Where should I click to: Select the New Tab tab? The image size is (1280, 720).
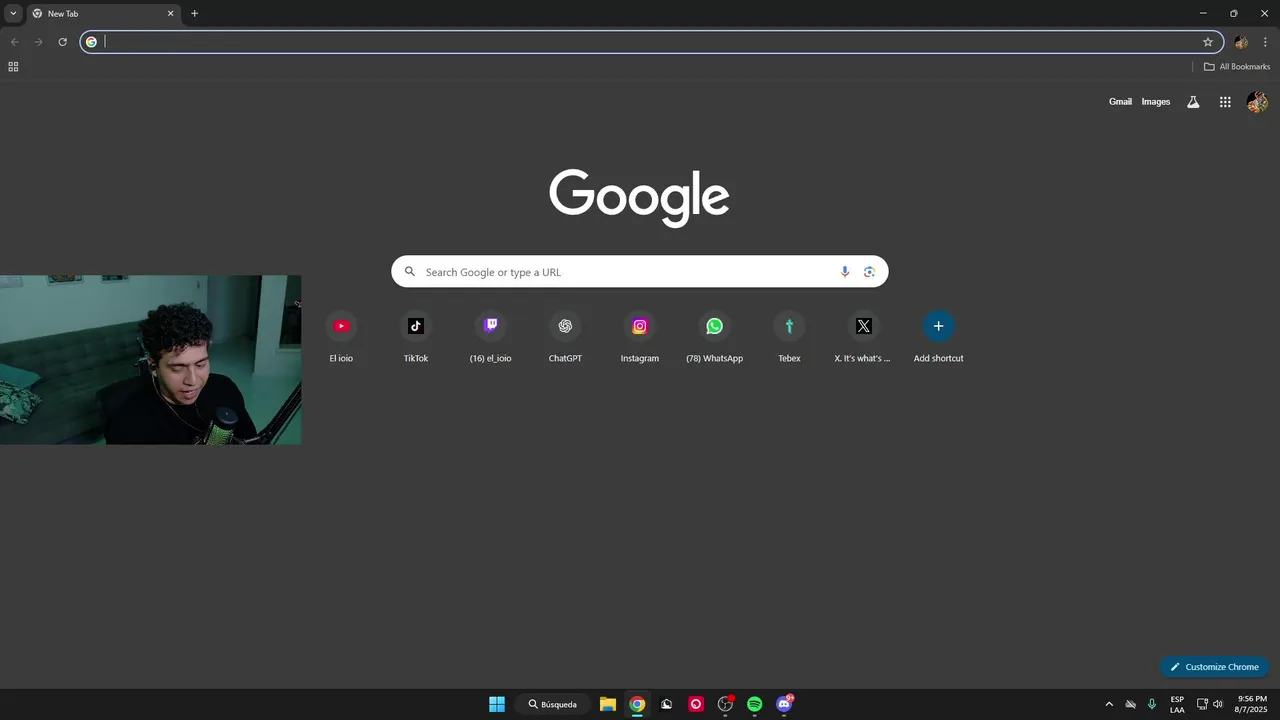click(x=103, y=14)
